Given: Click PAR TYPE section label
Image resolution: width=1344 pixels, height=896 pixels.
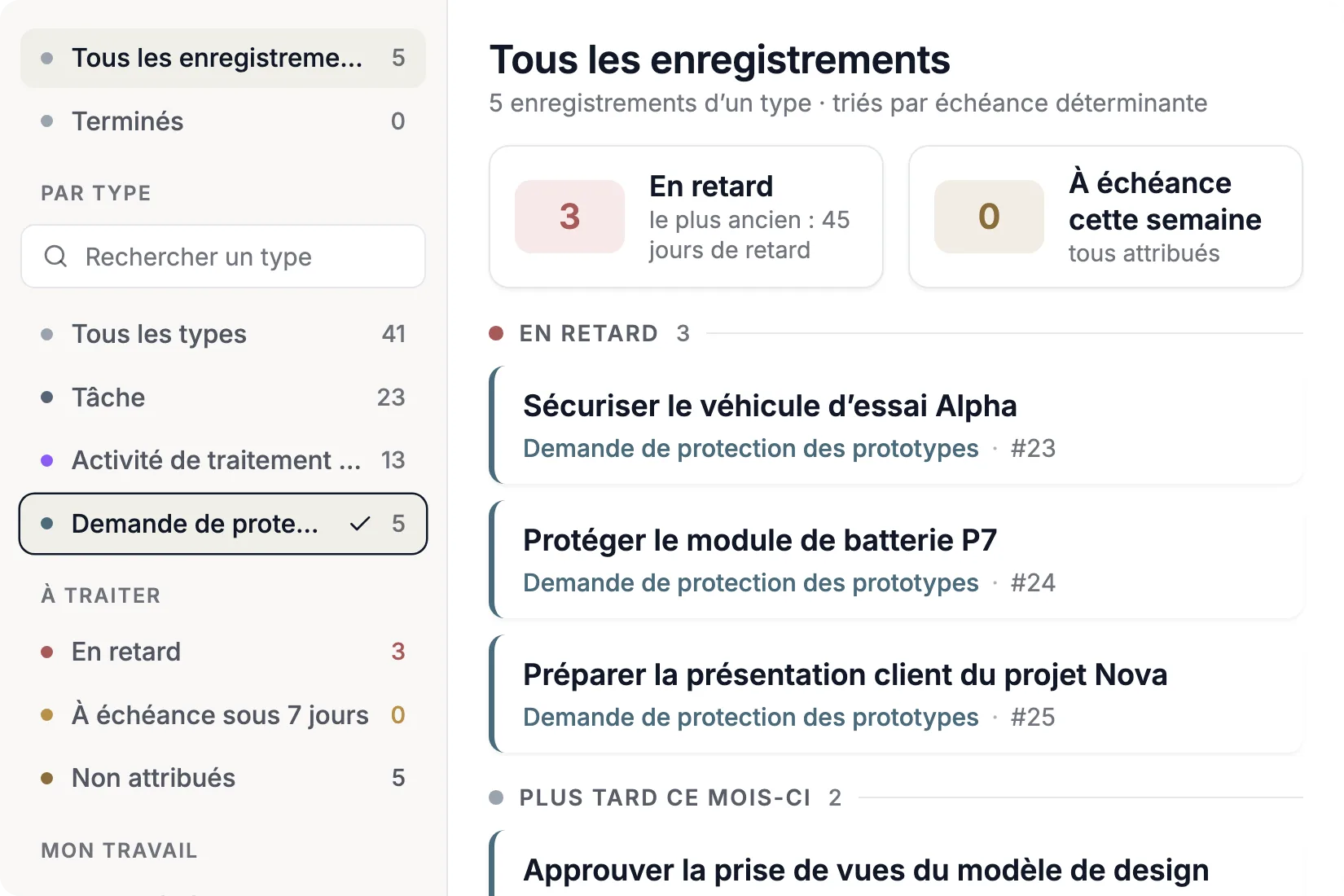Looking at the screenshot, I should (x=96, y=193).
